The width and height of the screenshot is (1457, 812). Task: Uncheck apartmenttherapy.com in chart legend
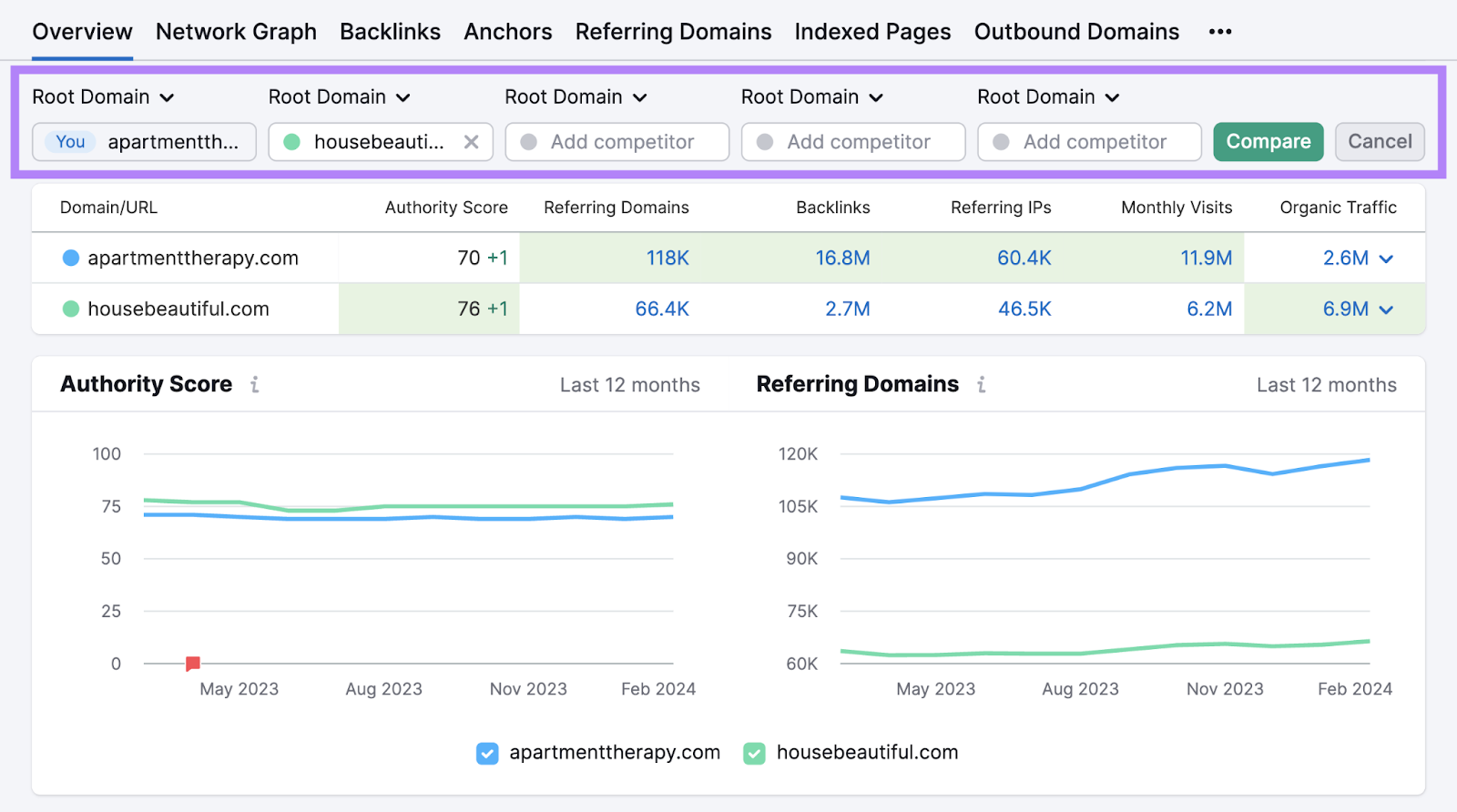coord(487,753)
